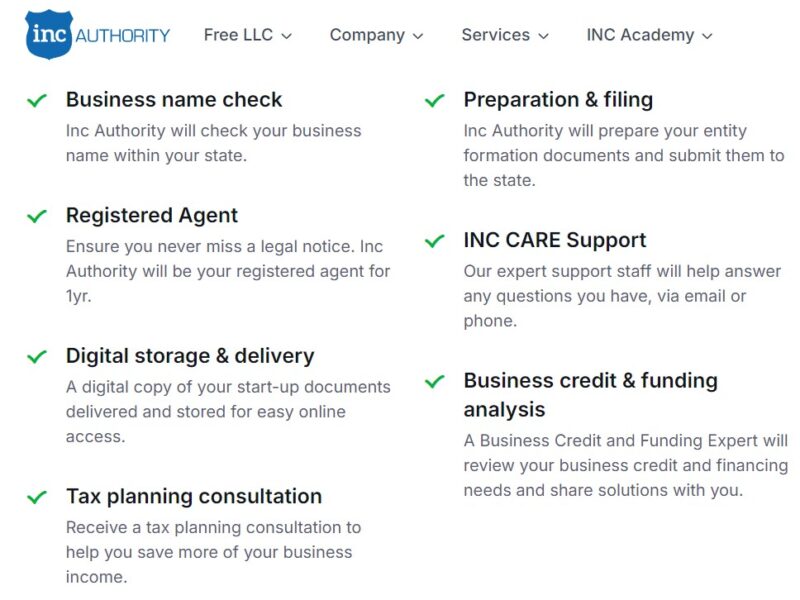Click the Tax planning consultation heading
This screenshot has width=800, height=600.
click(x=194, y=497)
